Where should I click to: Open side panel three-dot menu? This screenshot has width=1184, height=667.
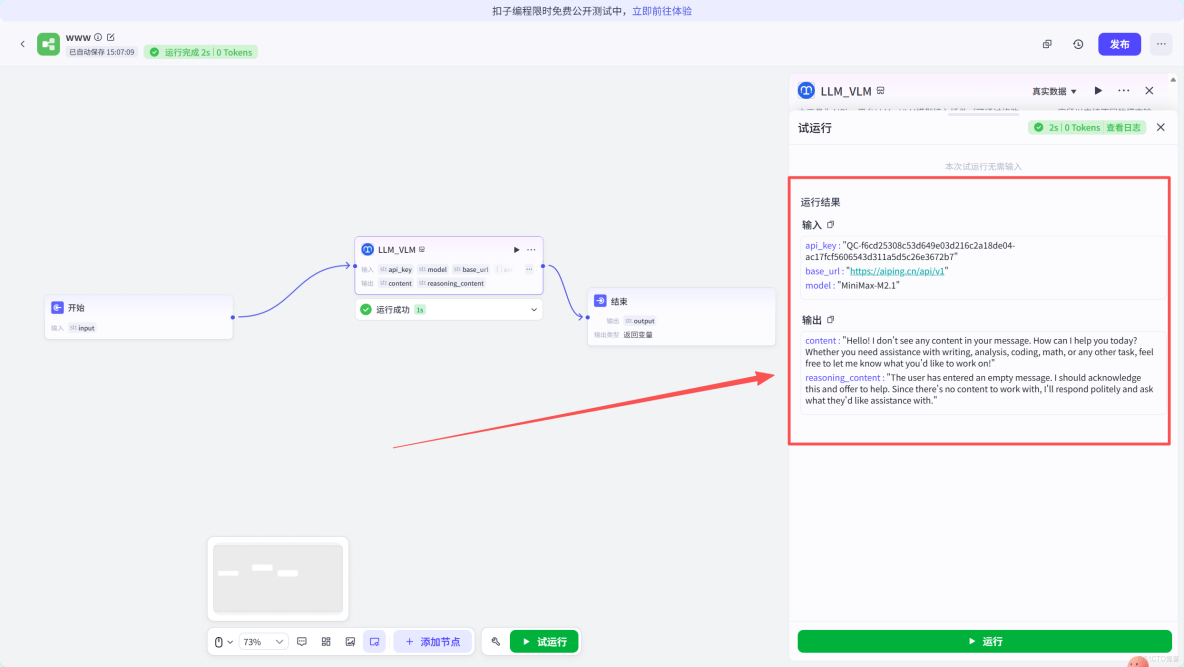[1124, 91]
